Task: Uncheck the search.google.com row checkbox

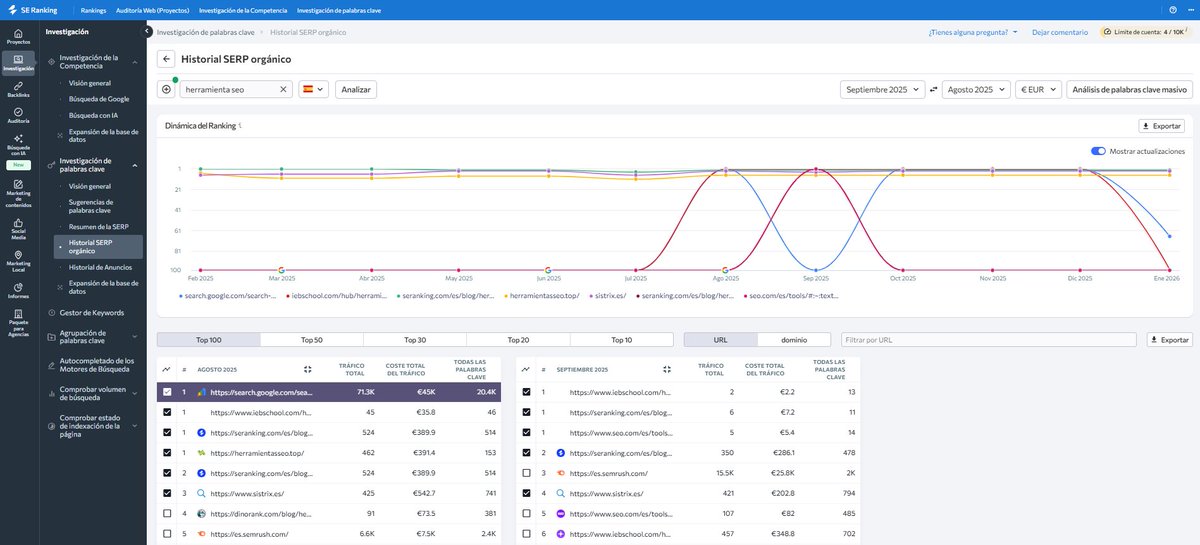Action: point(167,393)
